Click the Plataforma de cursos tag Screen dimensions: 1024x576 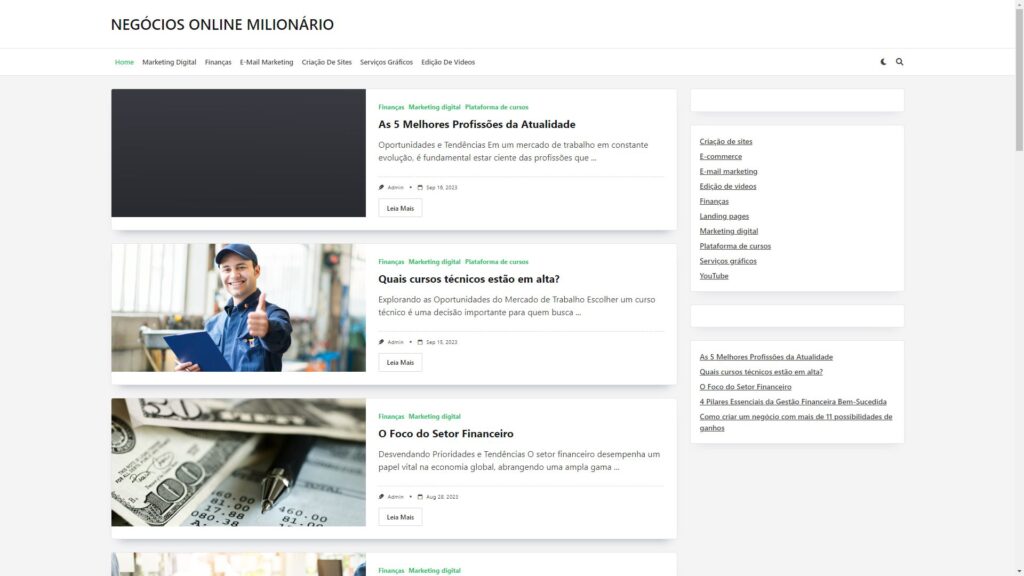pyautogui.click(x=497, y=107)
